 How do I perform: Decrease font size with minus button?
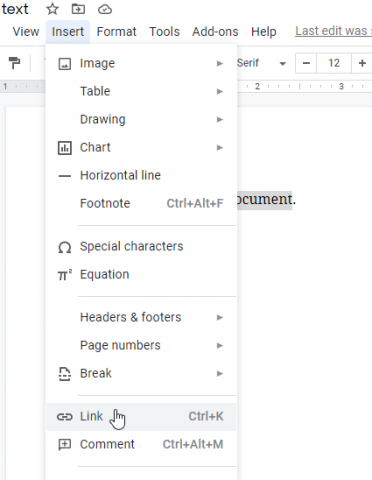tap(306, 63)
